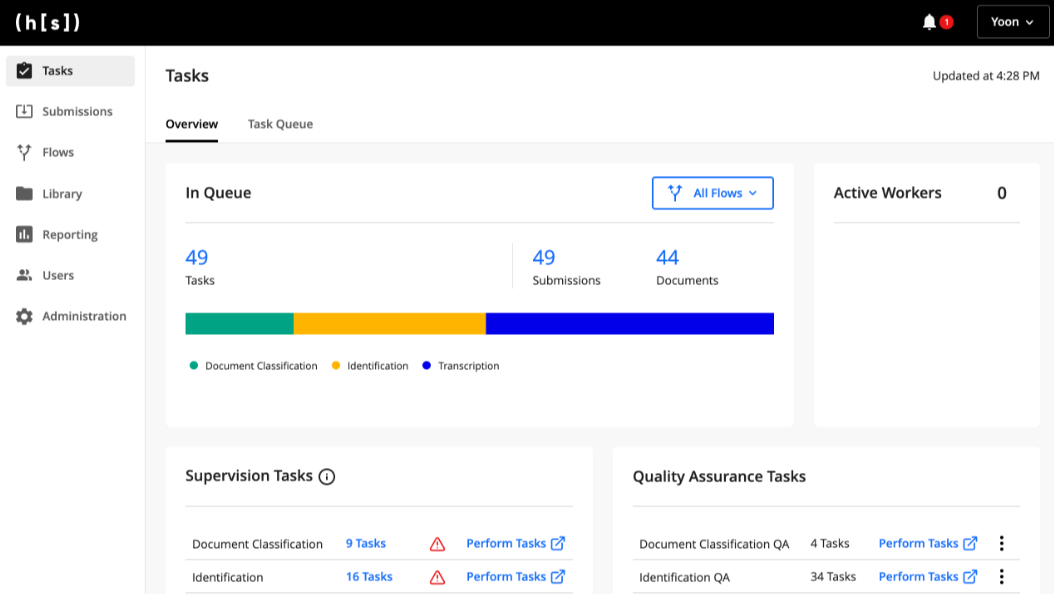This screenshot has height=594, width=1054.
Task: Click the Transcription legend label
Action: (469, 366)
